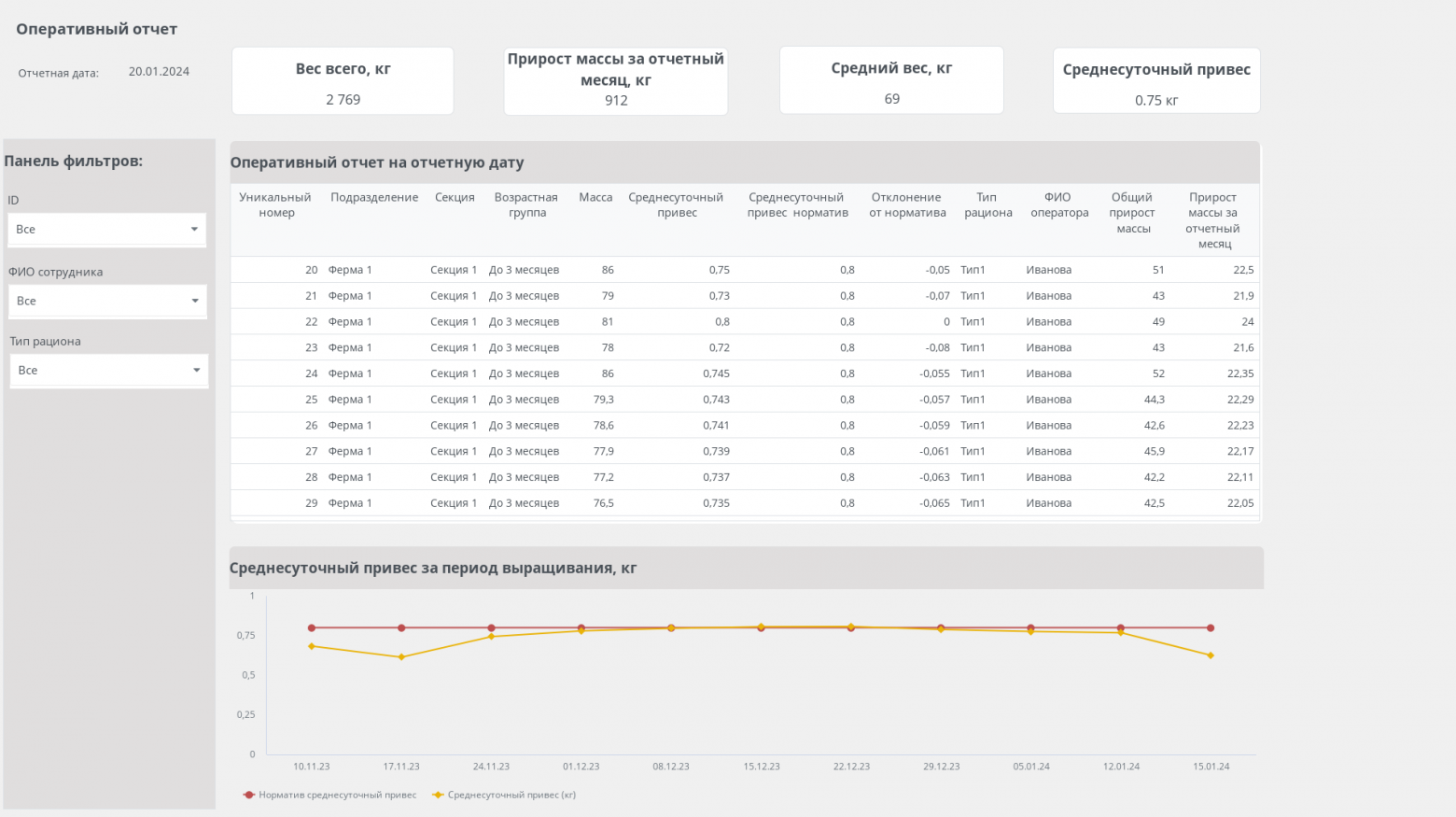Image resolution: width=1456 pixels, height=817 pixels.
Task: Expand the ФИО сотрудника filter dropdown
Action: click(106, 302)
